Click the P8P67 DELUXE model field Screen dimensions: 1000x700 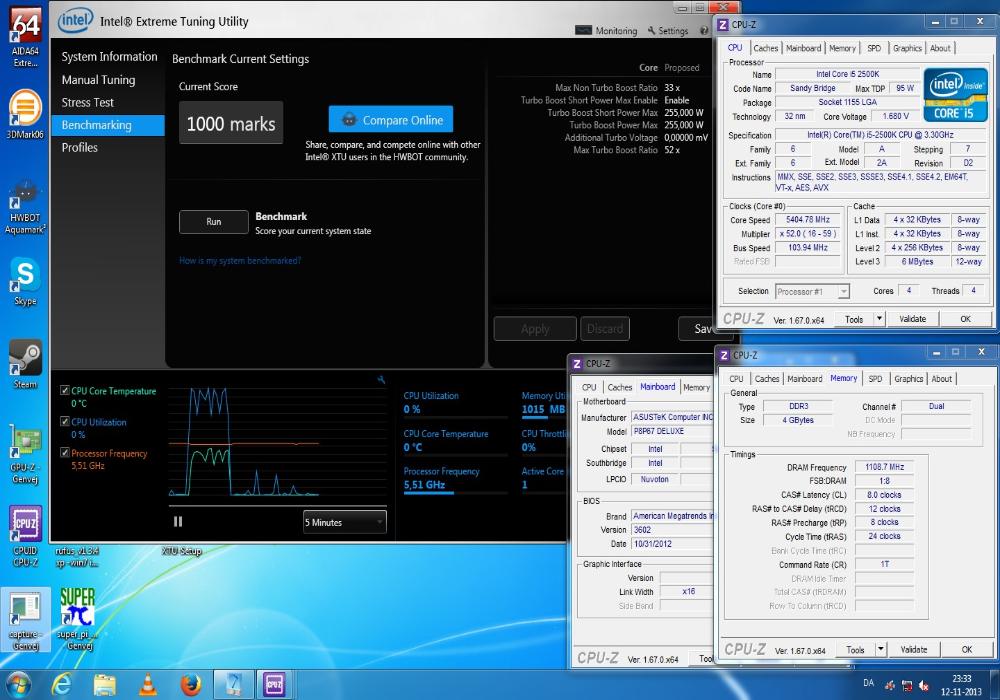672,431
